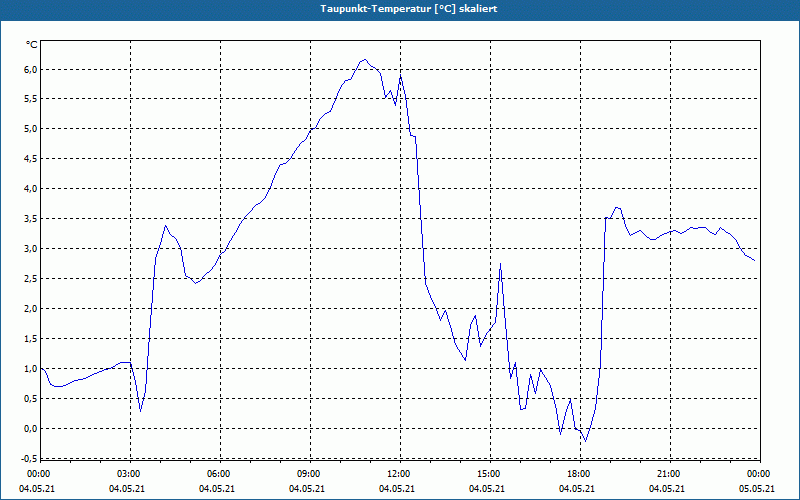
Task: Click the 2,5 y-axis value
Action: point(31,279)
